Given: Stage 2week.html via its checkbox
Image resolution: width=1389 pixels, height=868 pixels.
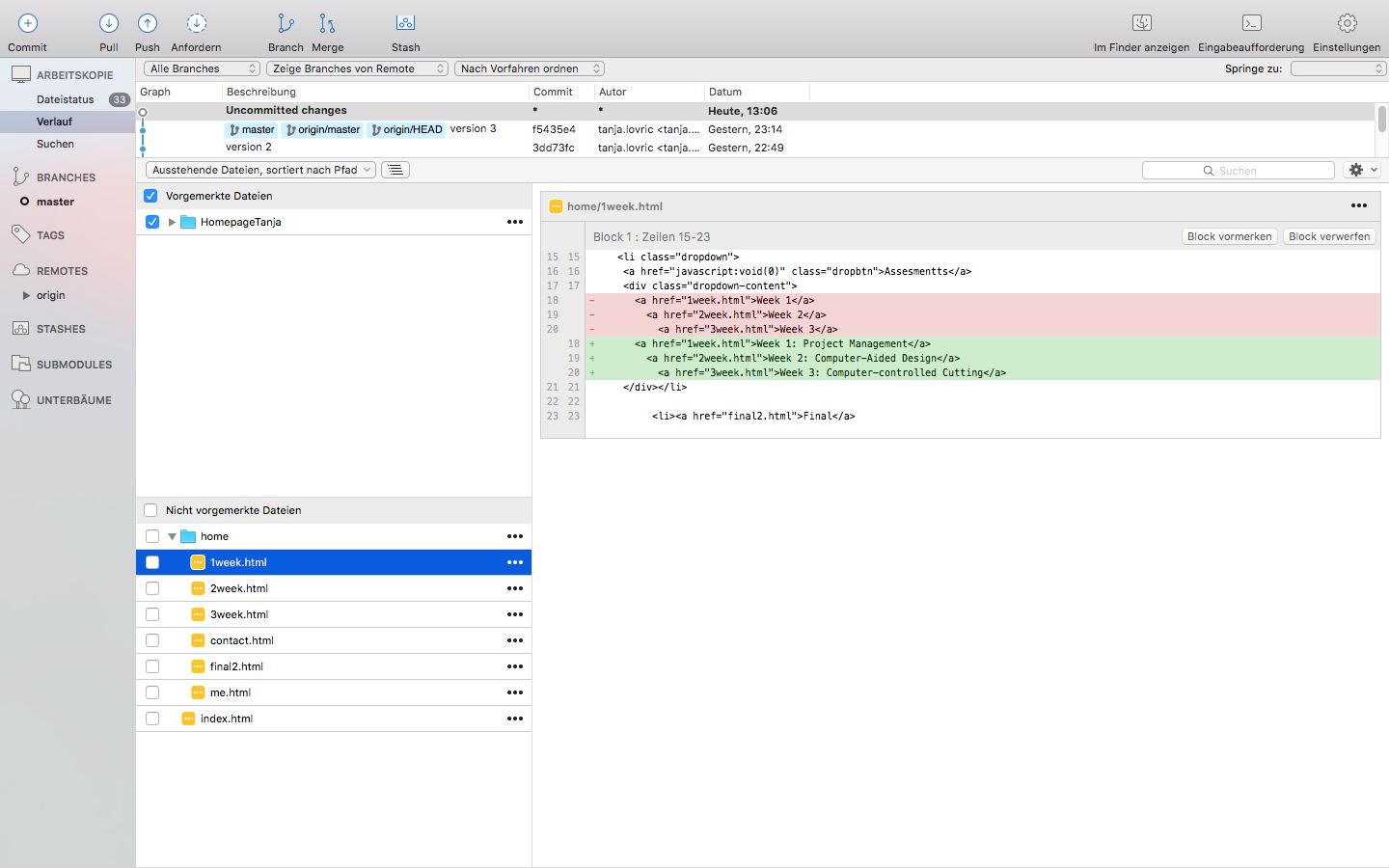Looking at the screenshot, I should pos(152,588).
